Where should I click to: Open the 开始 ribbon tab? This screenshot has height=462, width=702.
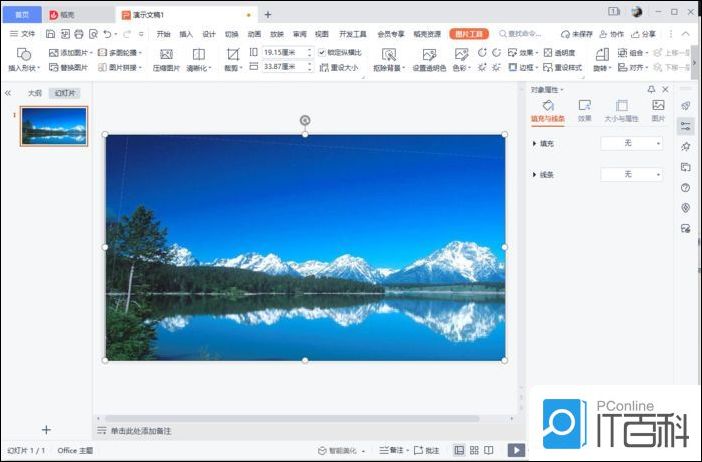163,34
